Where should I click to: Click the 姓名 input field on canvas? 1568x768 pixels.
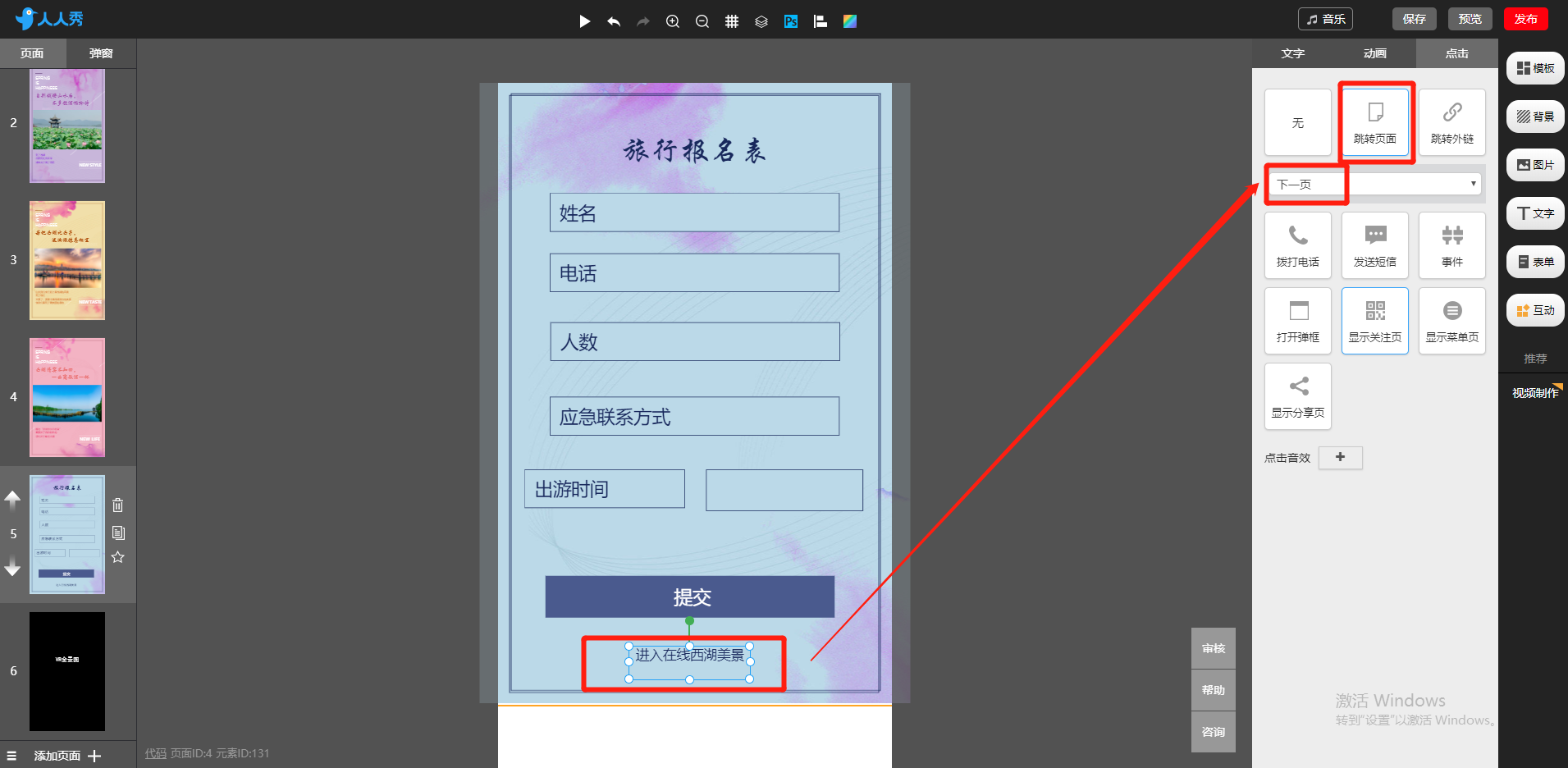[x=694, y=213]
